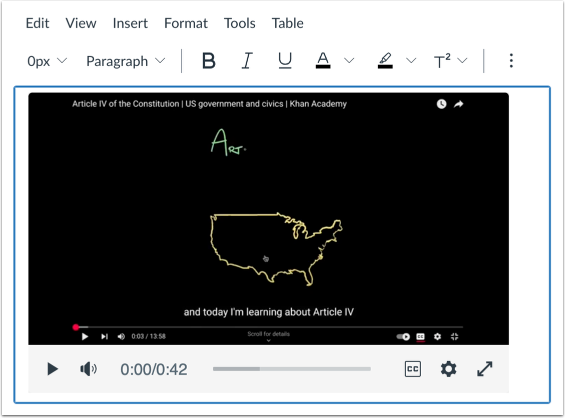The width and height of the screenshot is (565, 418).
Task: Open the Paragraph block format dropdown
Action: pos(125,61)
